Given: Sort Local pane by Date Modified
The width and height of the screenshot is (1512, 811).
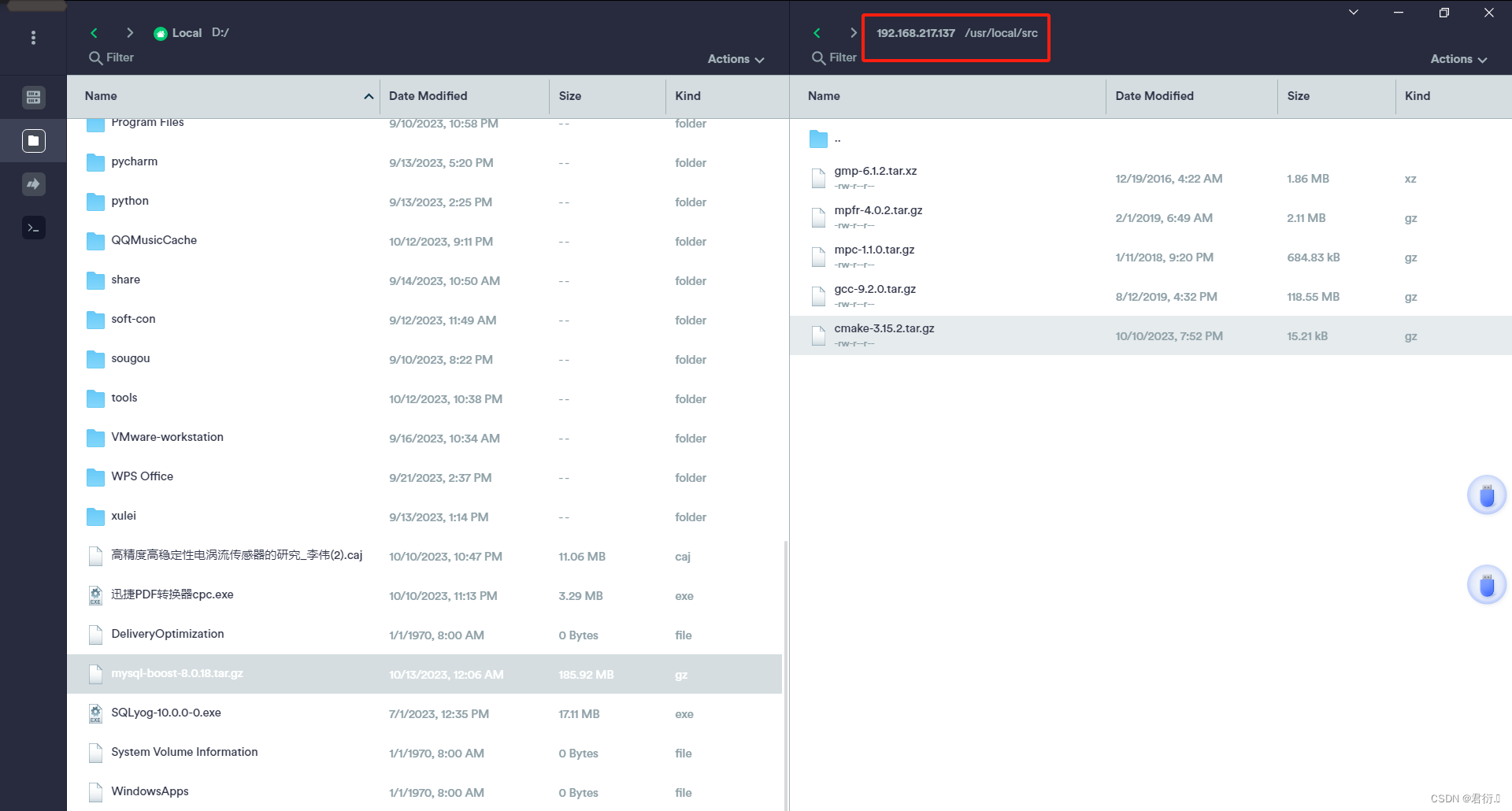Looking at the screenshot, I should (x=428, y=96).
